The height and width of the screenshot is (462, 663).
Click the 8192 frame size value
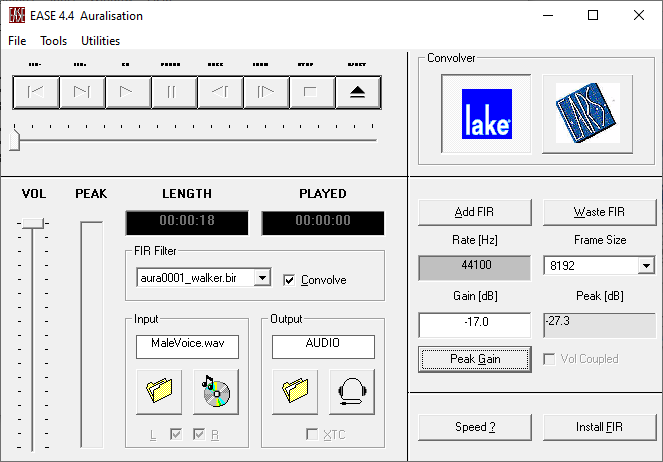(562, 265)
